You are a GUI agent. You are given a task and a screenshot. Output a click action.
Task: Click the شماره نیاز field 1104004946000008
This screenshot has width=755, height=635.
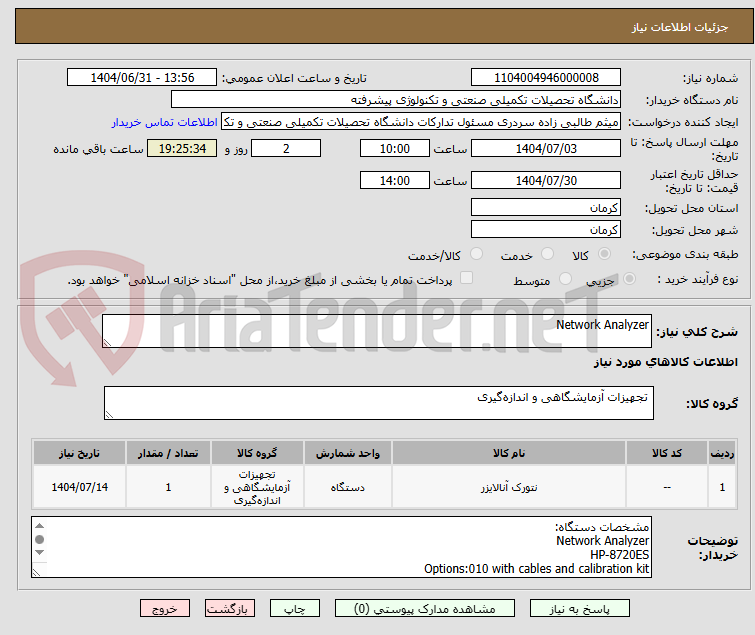[x=546, y=78]
